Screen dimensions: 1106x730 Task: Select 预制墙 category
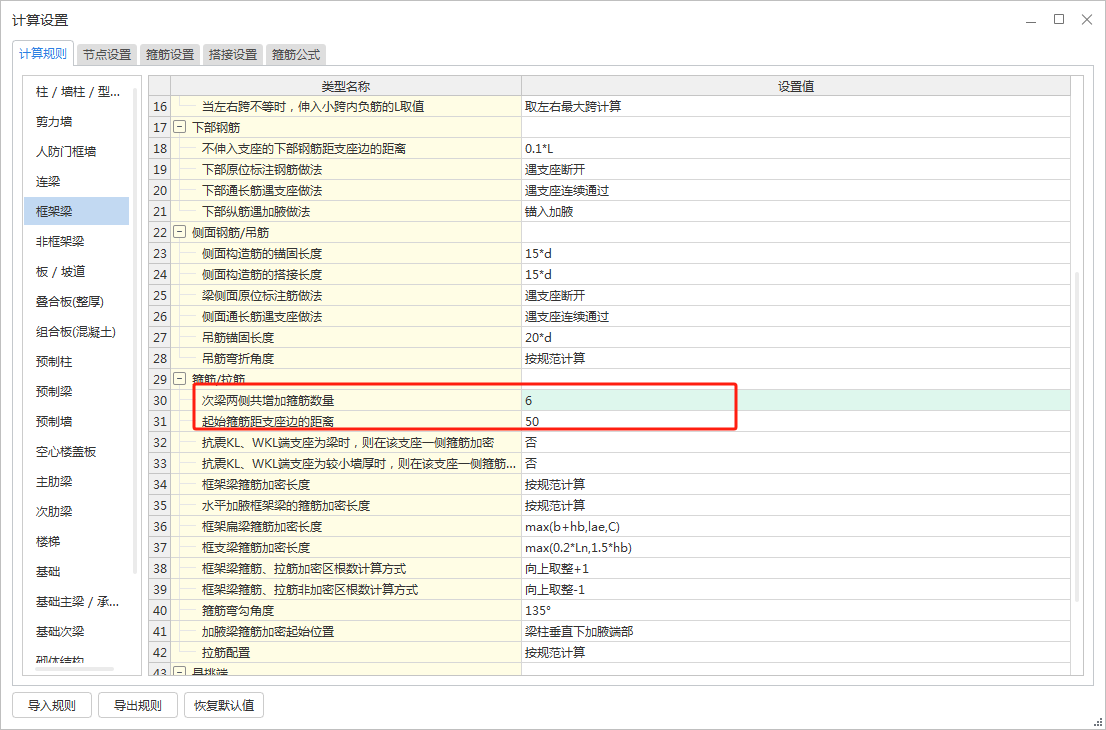(76, 421)
